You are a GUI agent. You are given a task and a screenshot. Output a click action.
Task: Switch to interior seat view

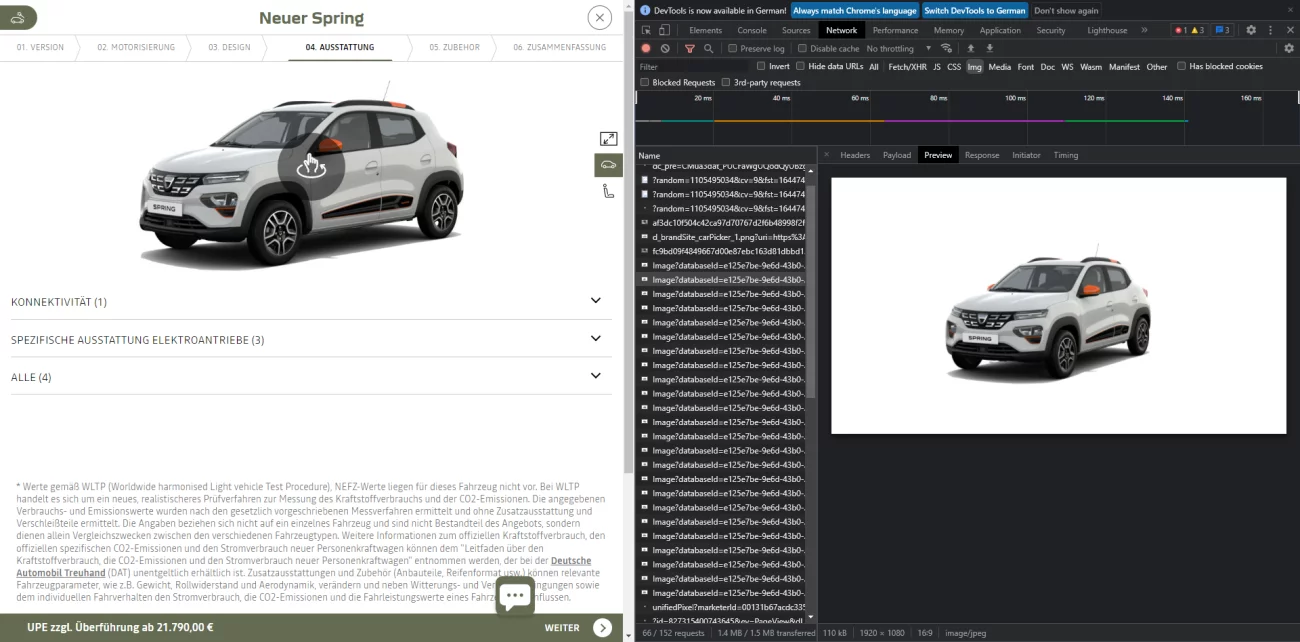coord(608,191)
